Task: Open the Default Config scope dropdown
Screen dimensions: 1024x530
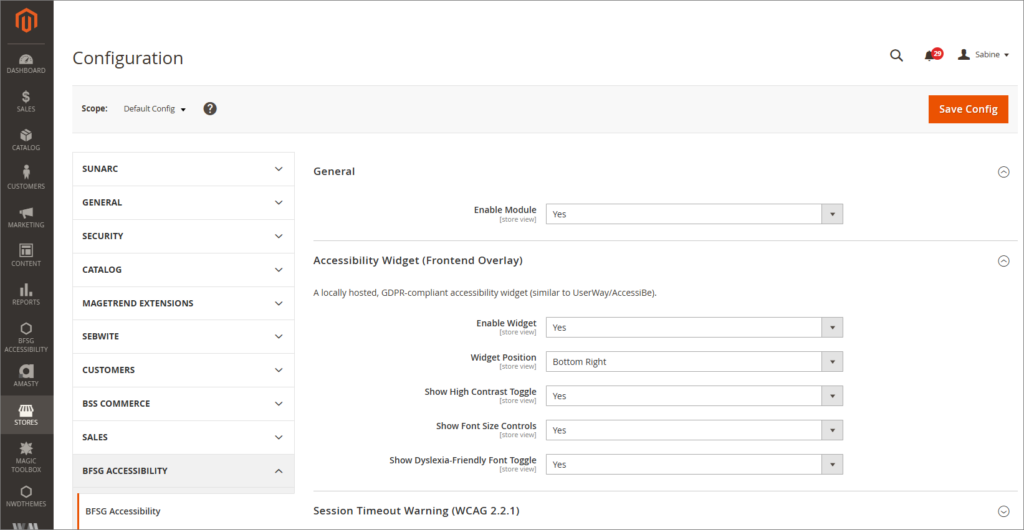Action: point(155,109)
